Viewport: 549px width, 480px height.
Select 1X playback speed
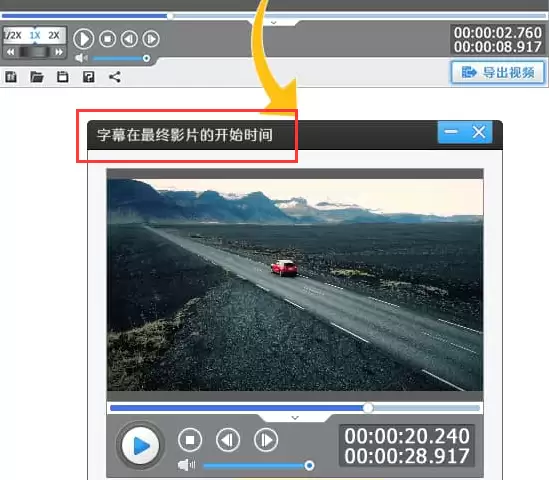35,35
